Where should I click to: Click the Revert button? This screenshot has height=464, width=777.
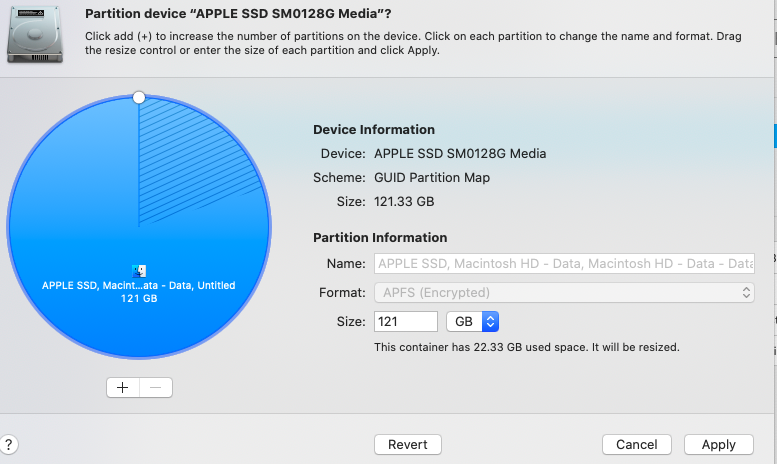coord(408,444)
